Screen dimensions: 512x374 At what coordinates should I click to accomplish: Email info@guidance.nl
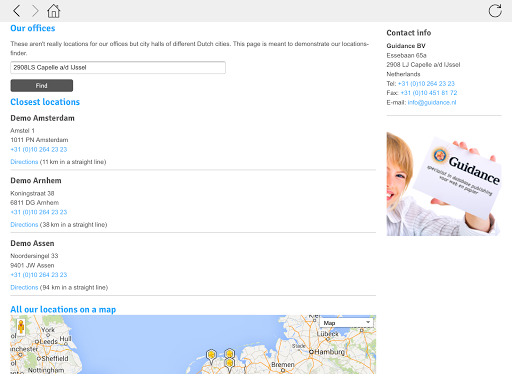pyautogui.click(x=432, y=102)
